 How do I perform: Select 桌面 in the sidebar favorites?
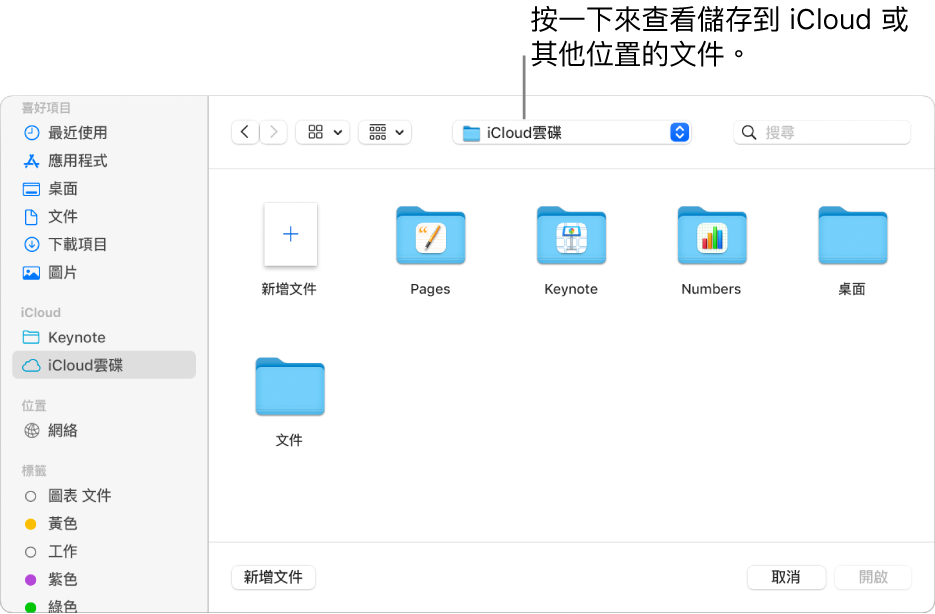tap(104, 189)
